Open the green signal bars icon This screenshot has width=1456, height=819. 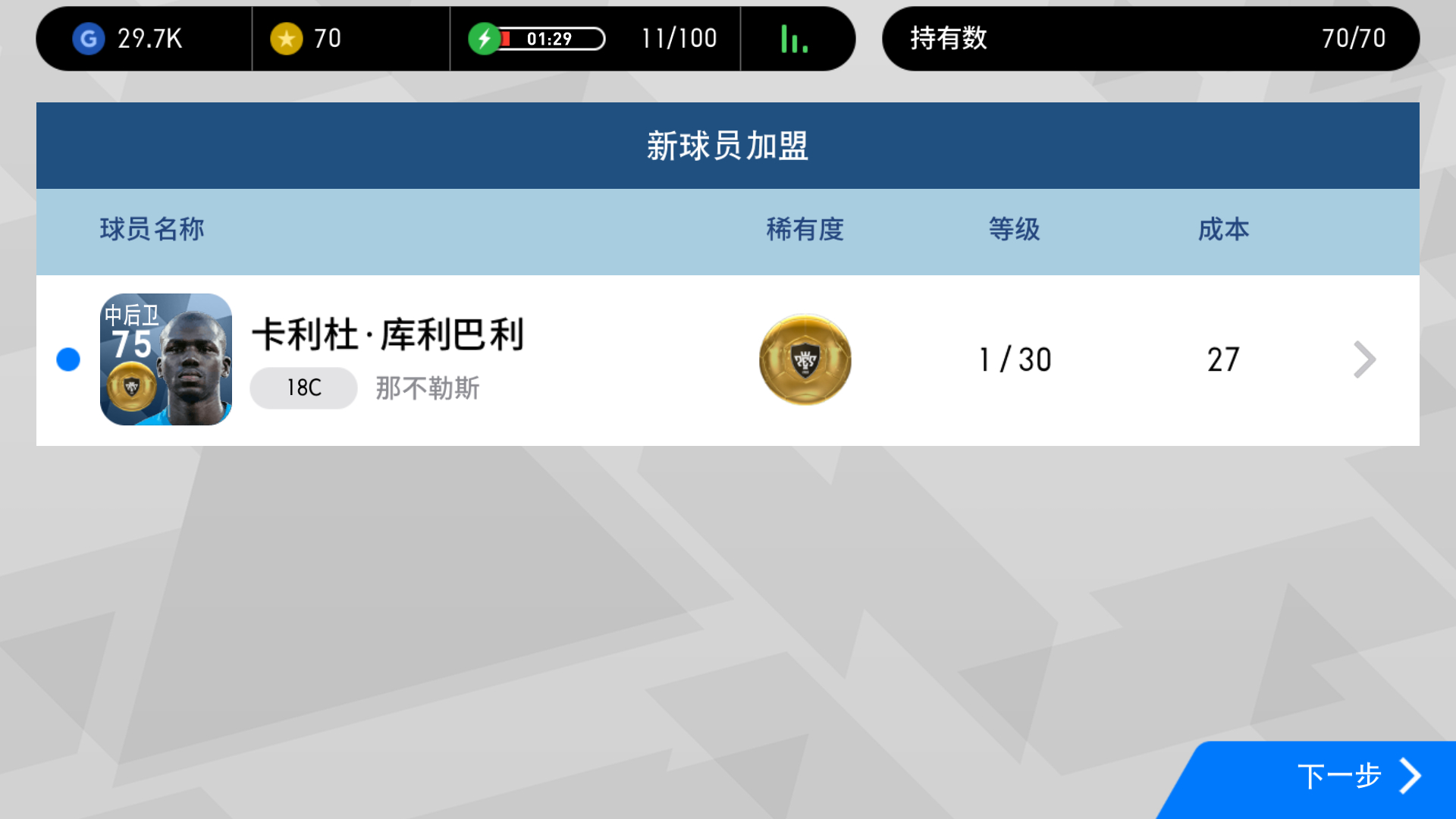pyautogui.click(x=794, y=39)
